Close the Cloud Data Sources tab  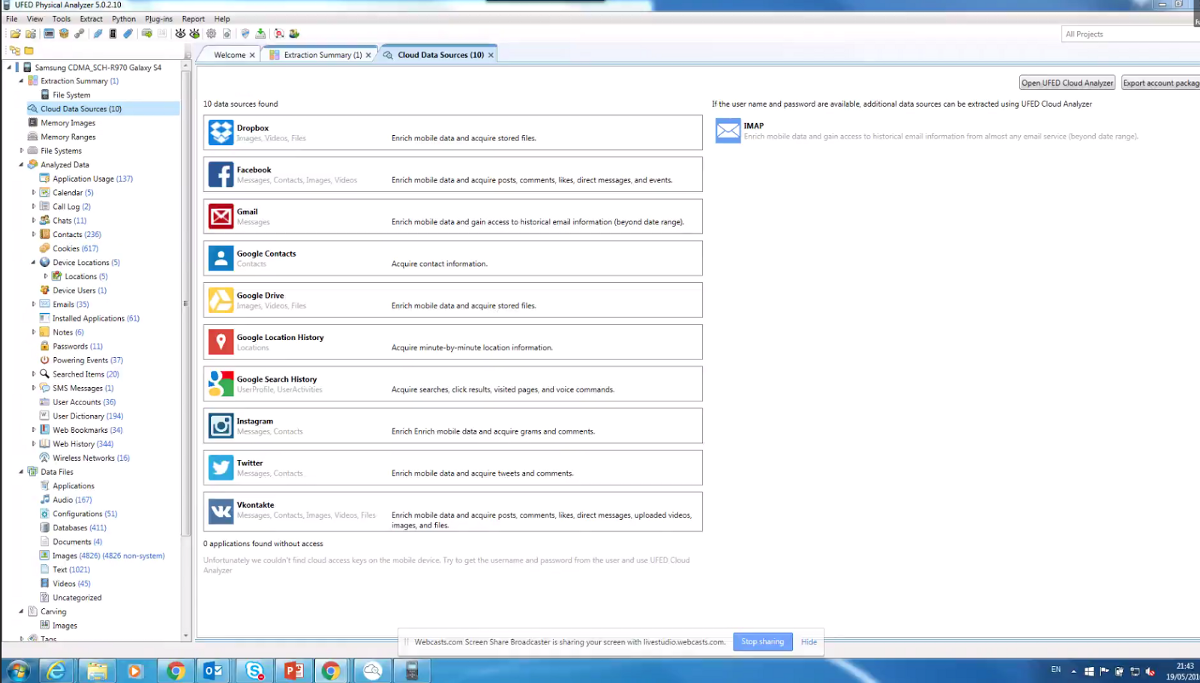point(490,55)
